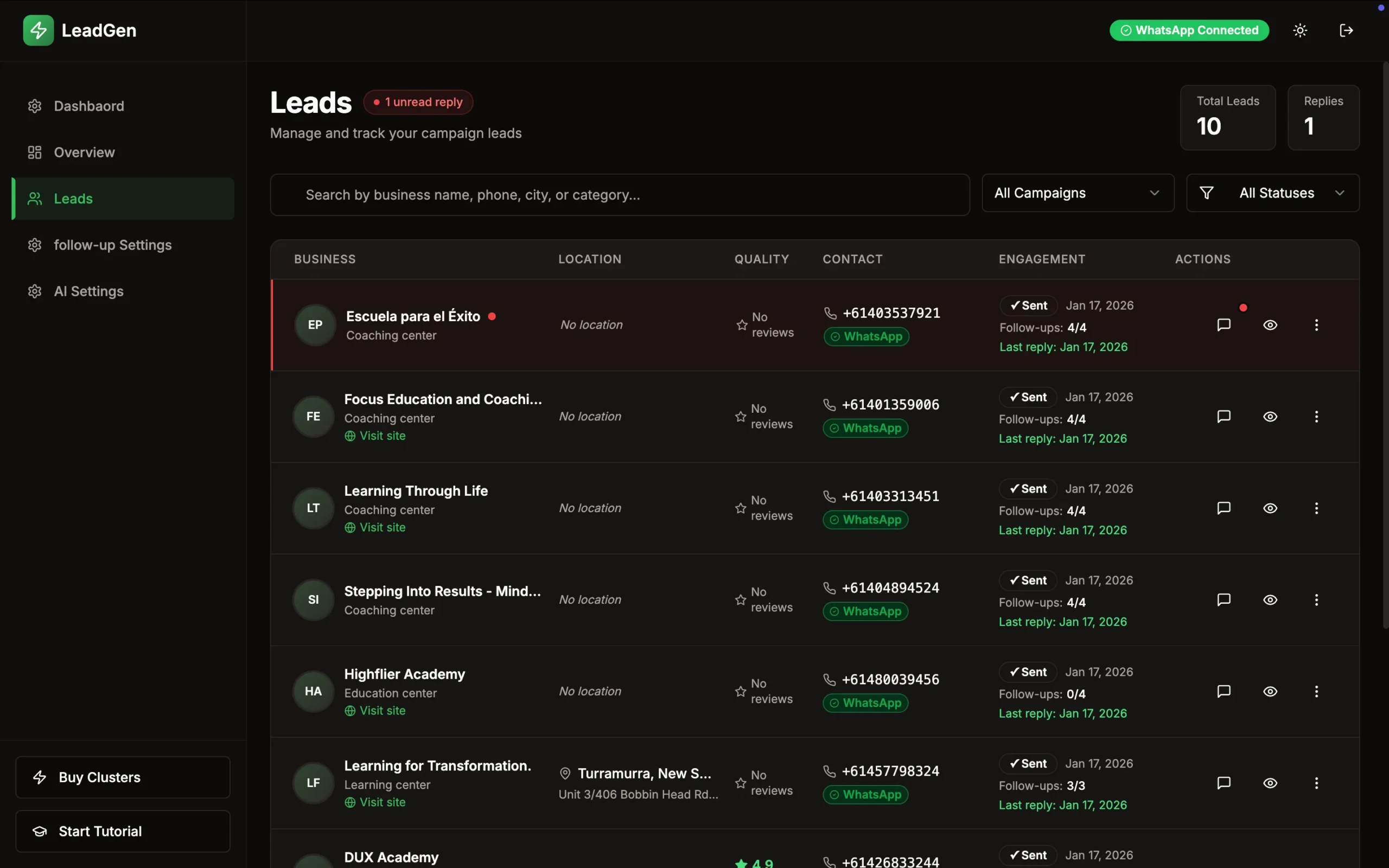Click eye icon for Highflier Academy row

(1270, 691)
